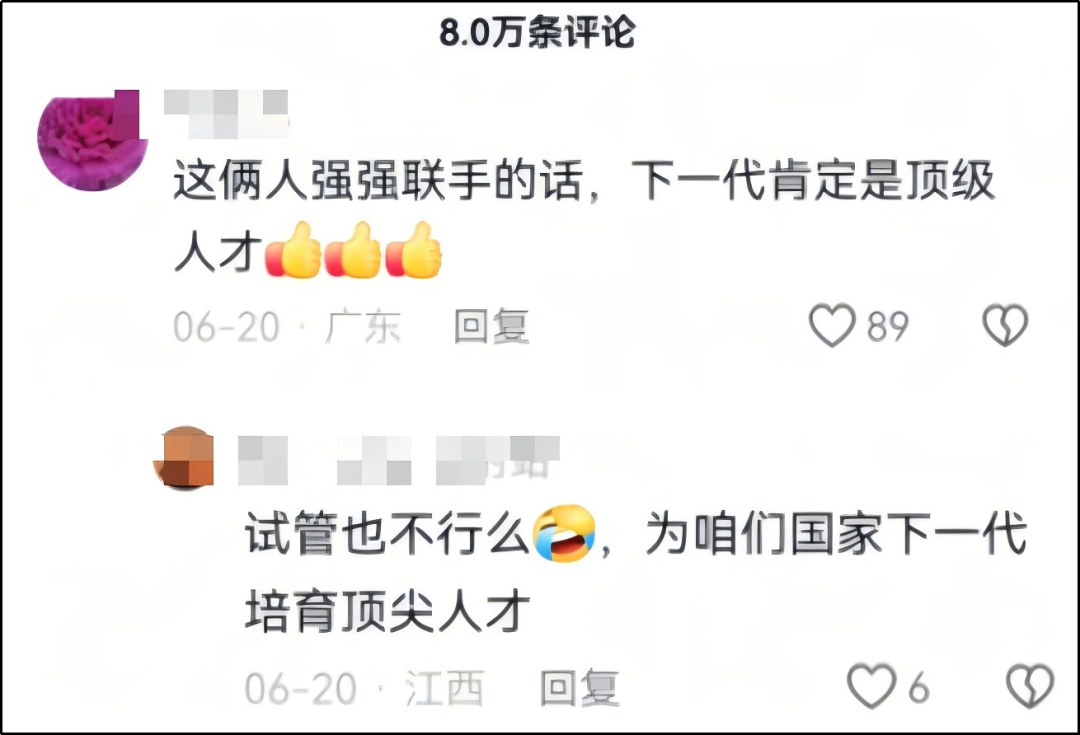Screen dimensions: 1080x735
Task: Click reply text 培育顶尖人才
Action: (x=388, y=610)
